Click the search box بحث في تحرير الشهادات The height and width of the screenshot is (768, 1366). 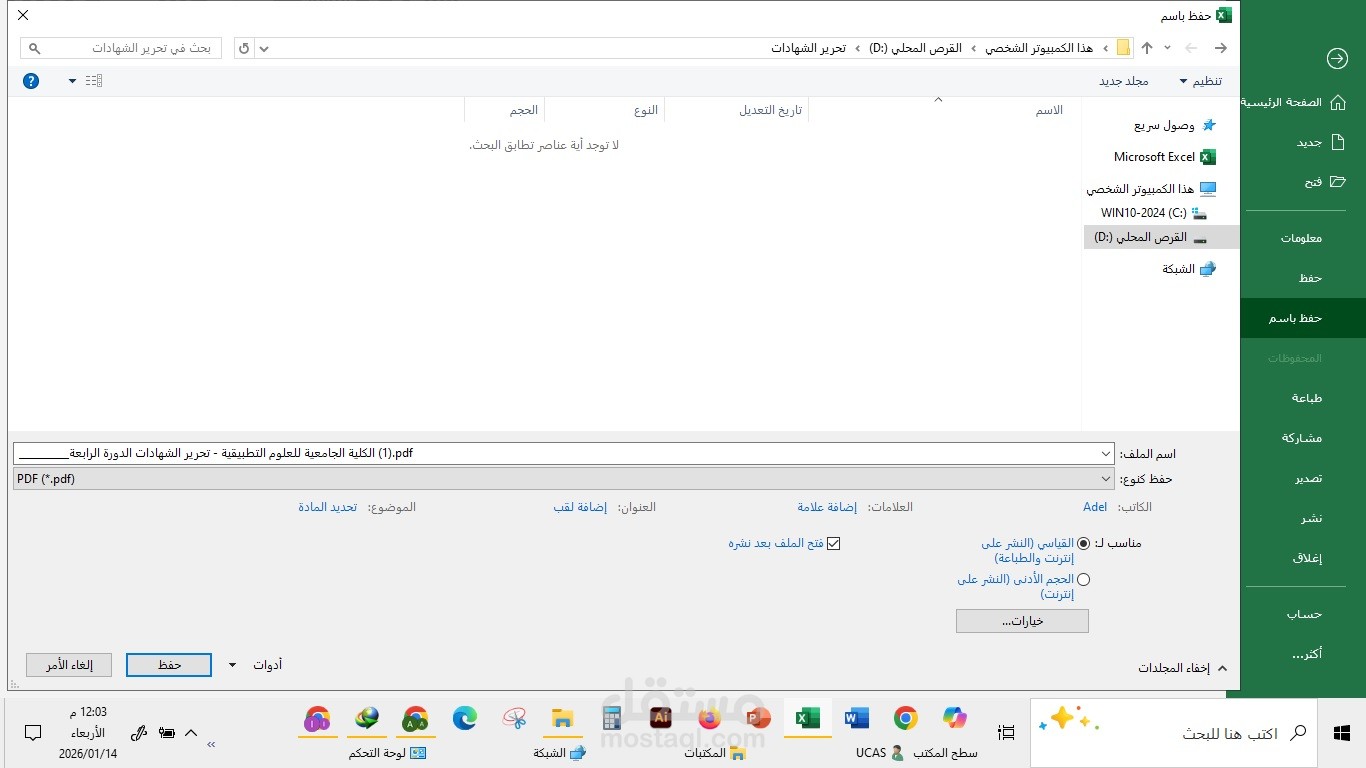coord(123,48)
